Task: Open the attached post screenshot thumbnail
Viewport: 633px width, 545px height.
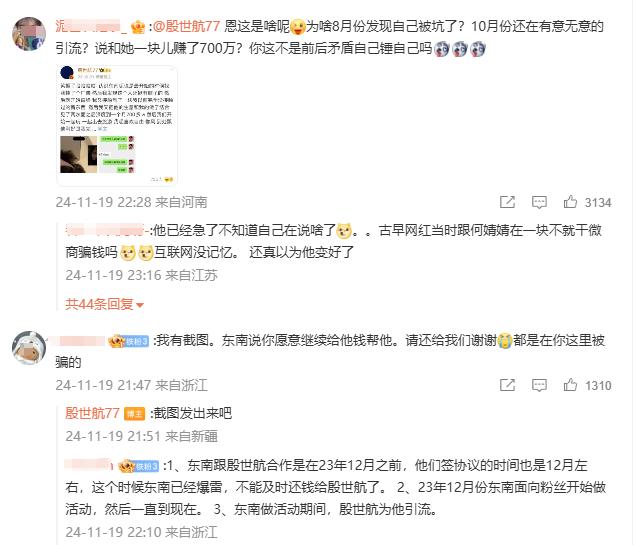Action: [x=117, y=125]
